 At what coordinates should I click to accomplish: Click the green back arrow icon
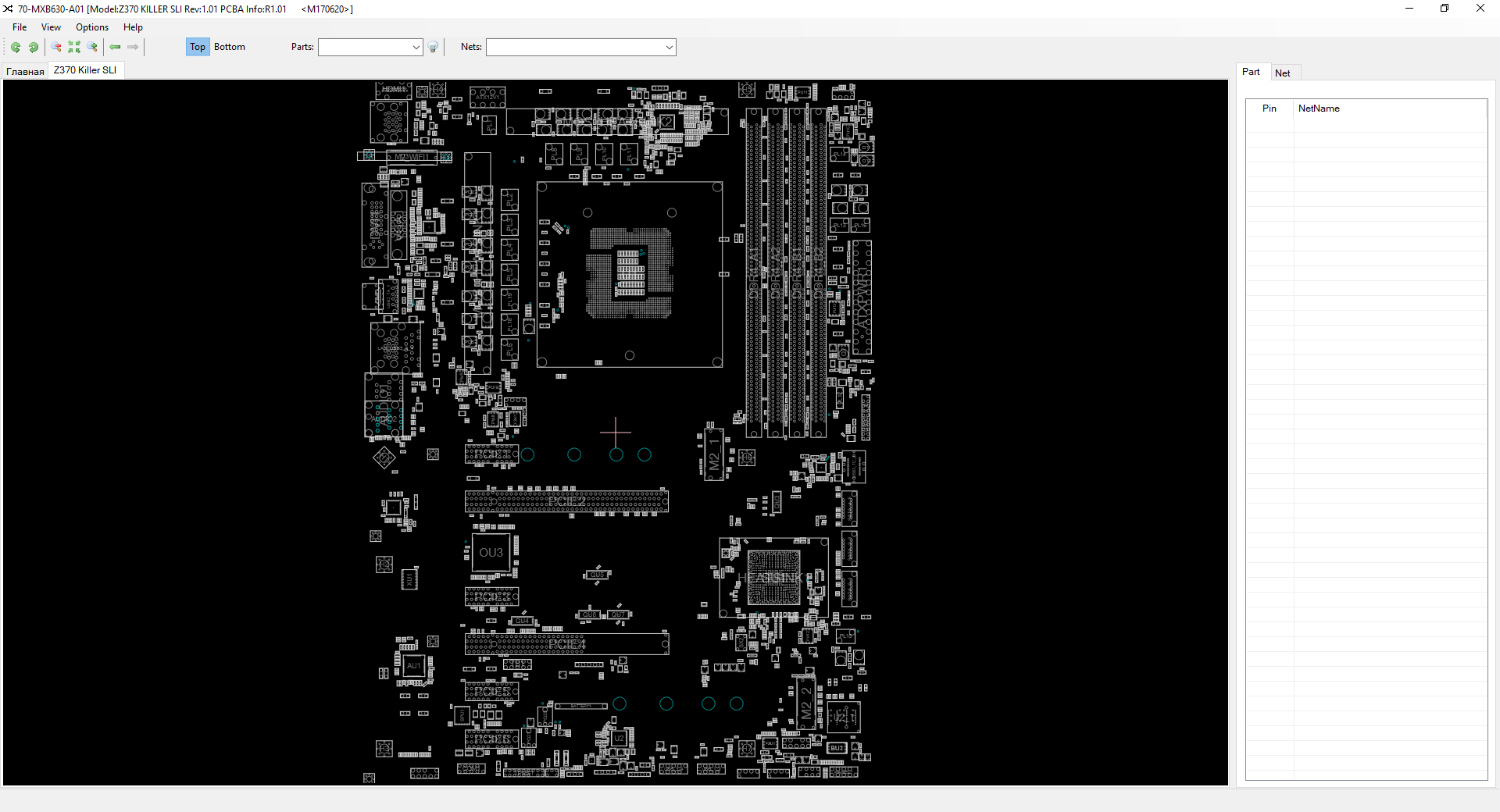(115, 48)
